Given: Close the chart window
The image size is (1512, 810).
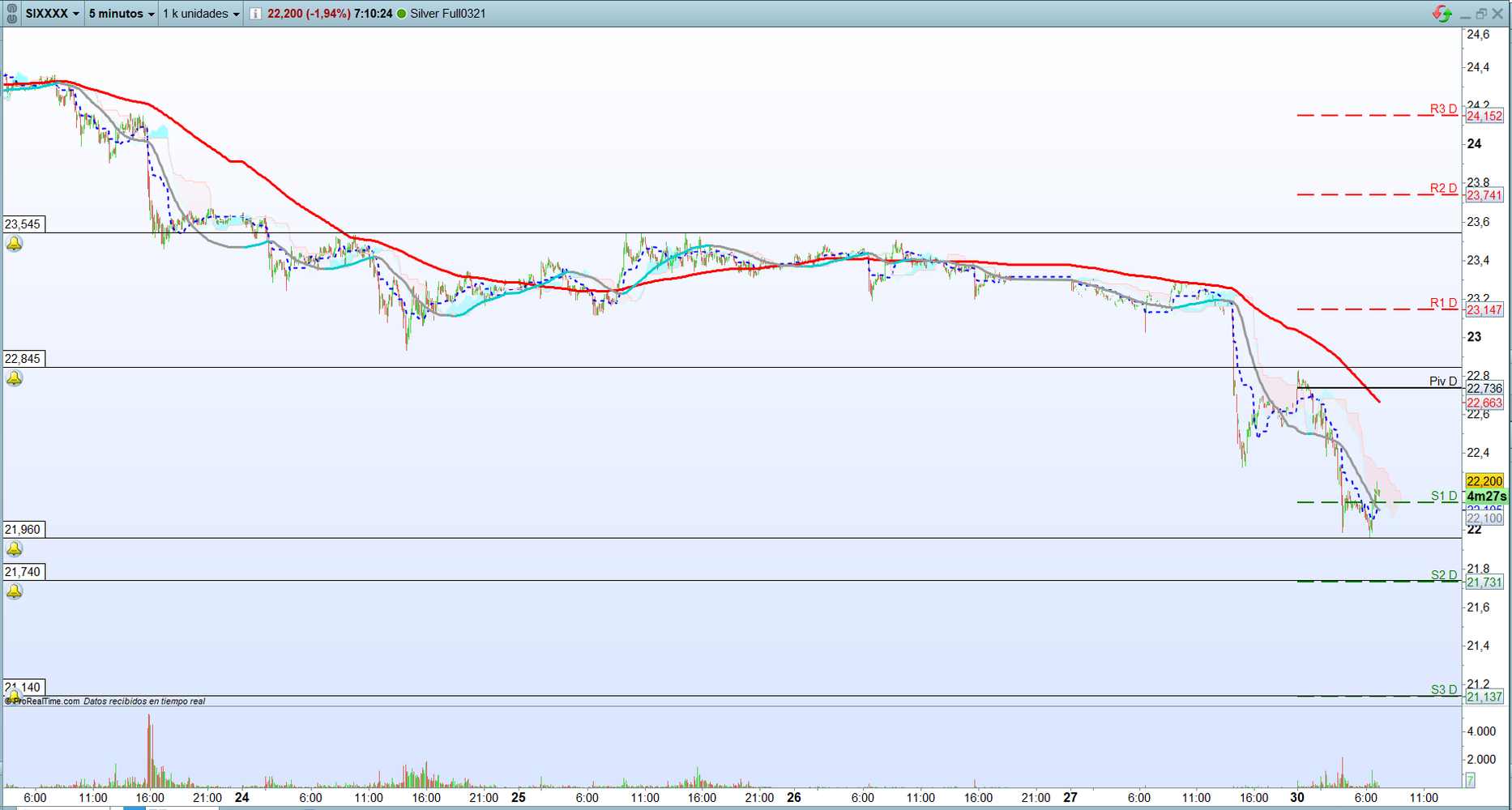Looking at the screenshot, I should tap(1497, 14).
